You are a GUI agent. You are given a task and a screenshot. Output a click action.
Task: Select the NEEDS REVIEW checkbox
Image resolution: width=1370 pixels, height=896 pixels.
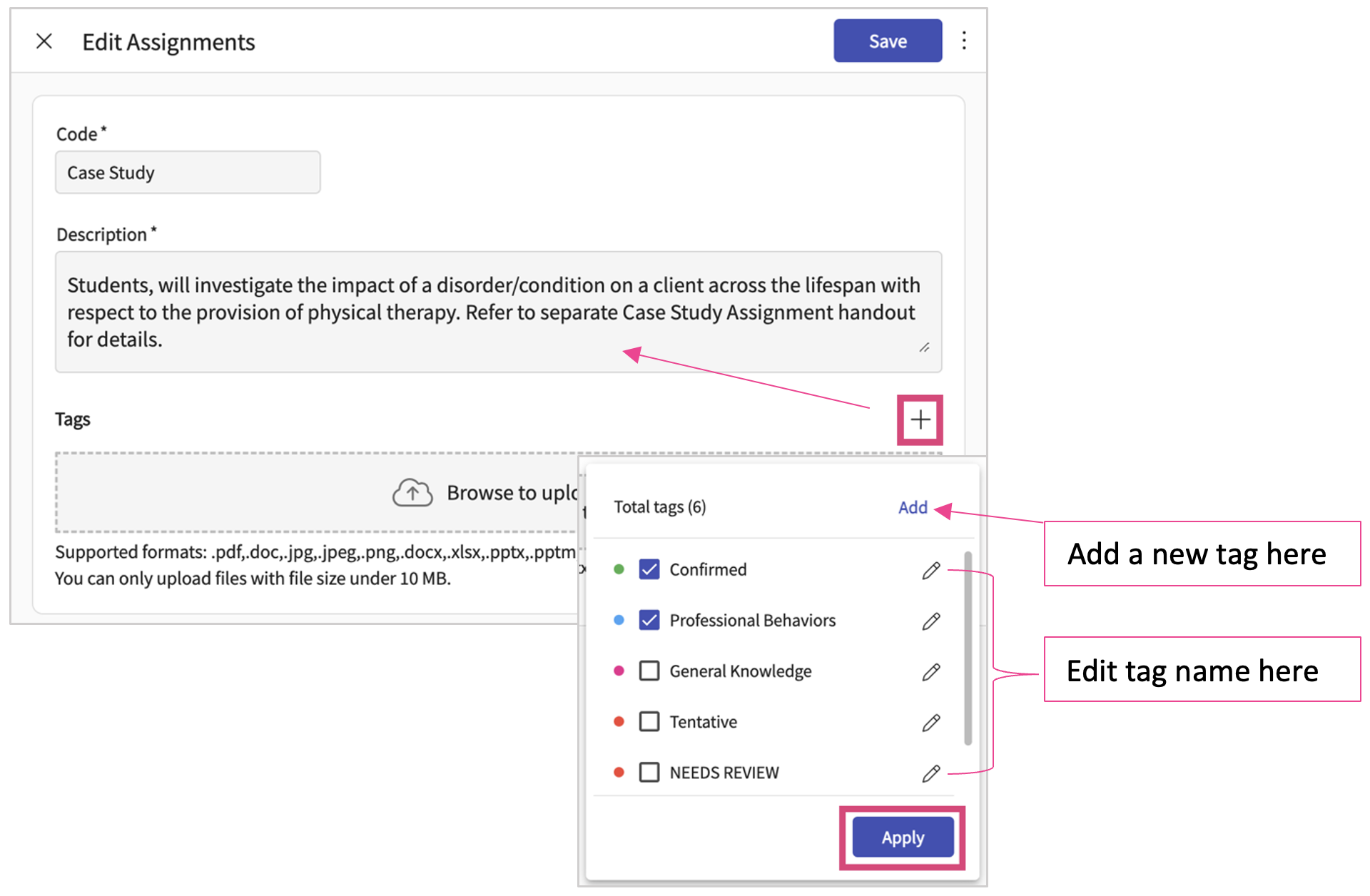[649, 772]
